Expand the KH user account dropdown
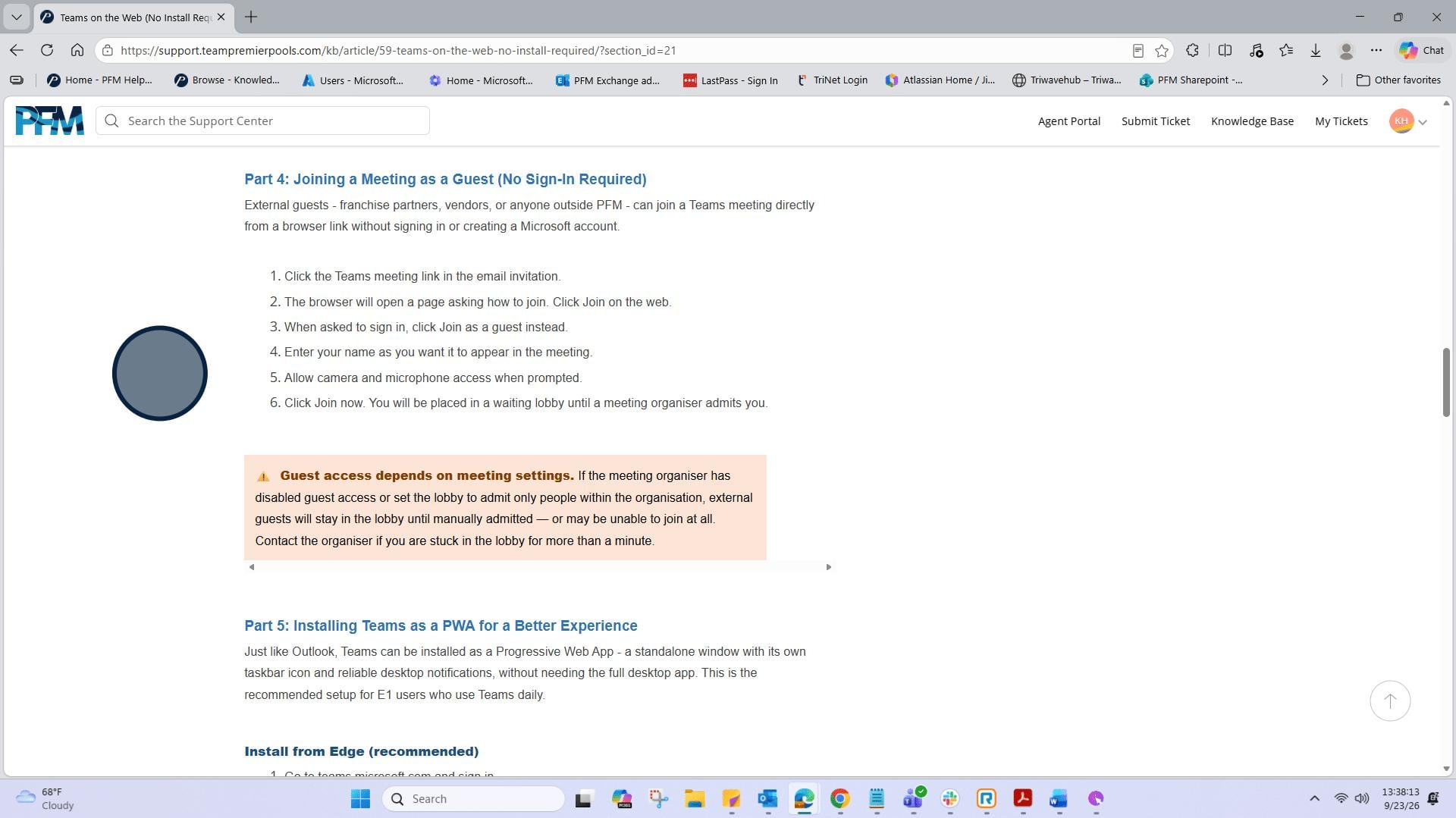This screenshot has width=1456, height=818. (1408, 121)
